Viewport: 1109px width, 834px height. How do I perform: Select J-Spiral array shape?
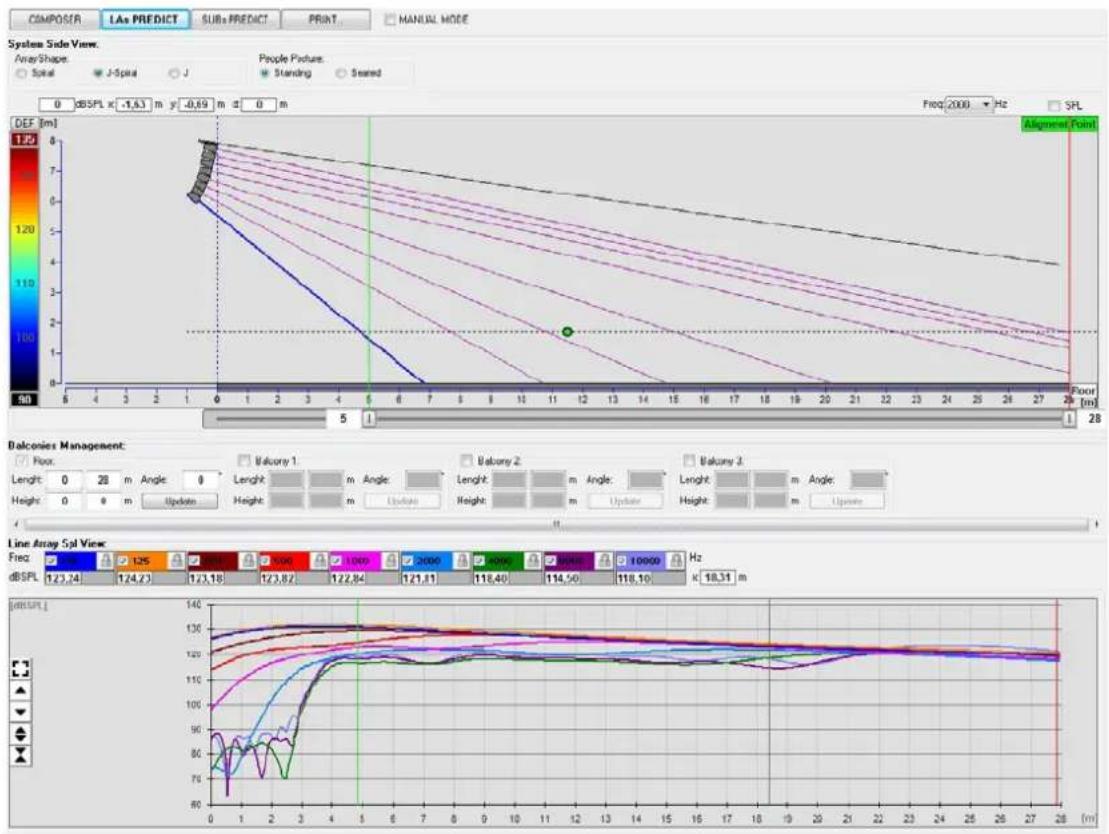98,74
